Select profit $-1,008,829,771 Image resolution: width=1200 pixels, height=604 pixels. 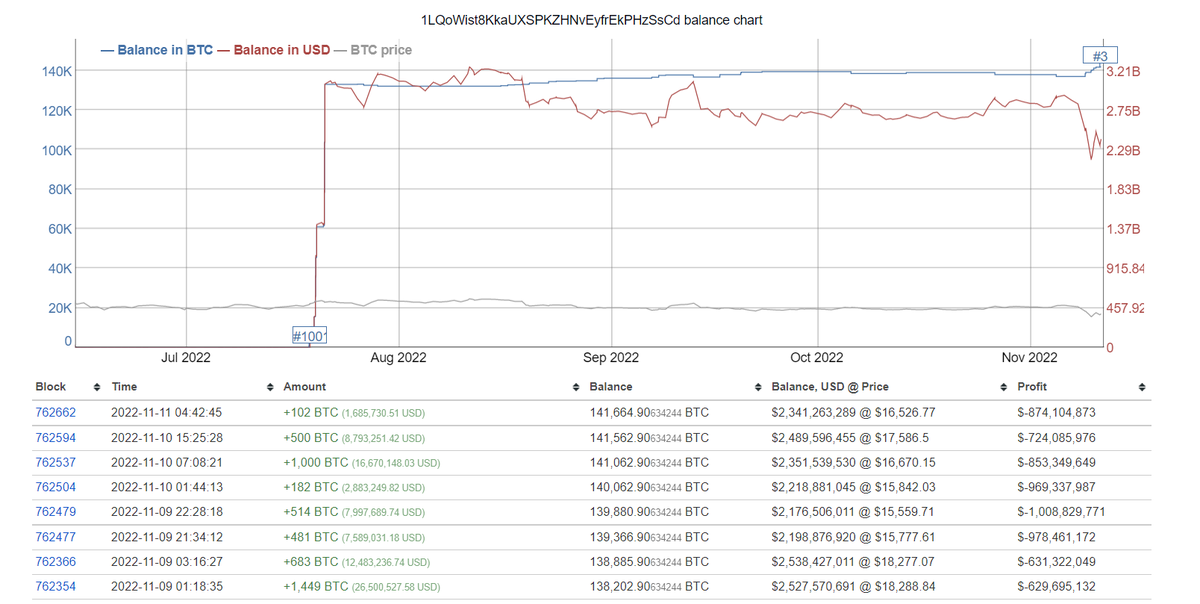1061,512
